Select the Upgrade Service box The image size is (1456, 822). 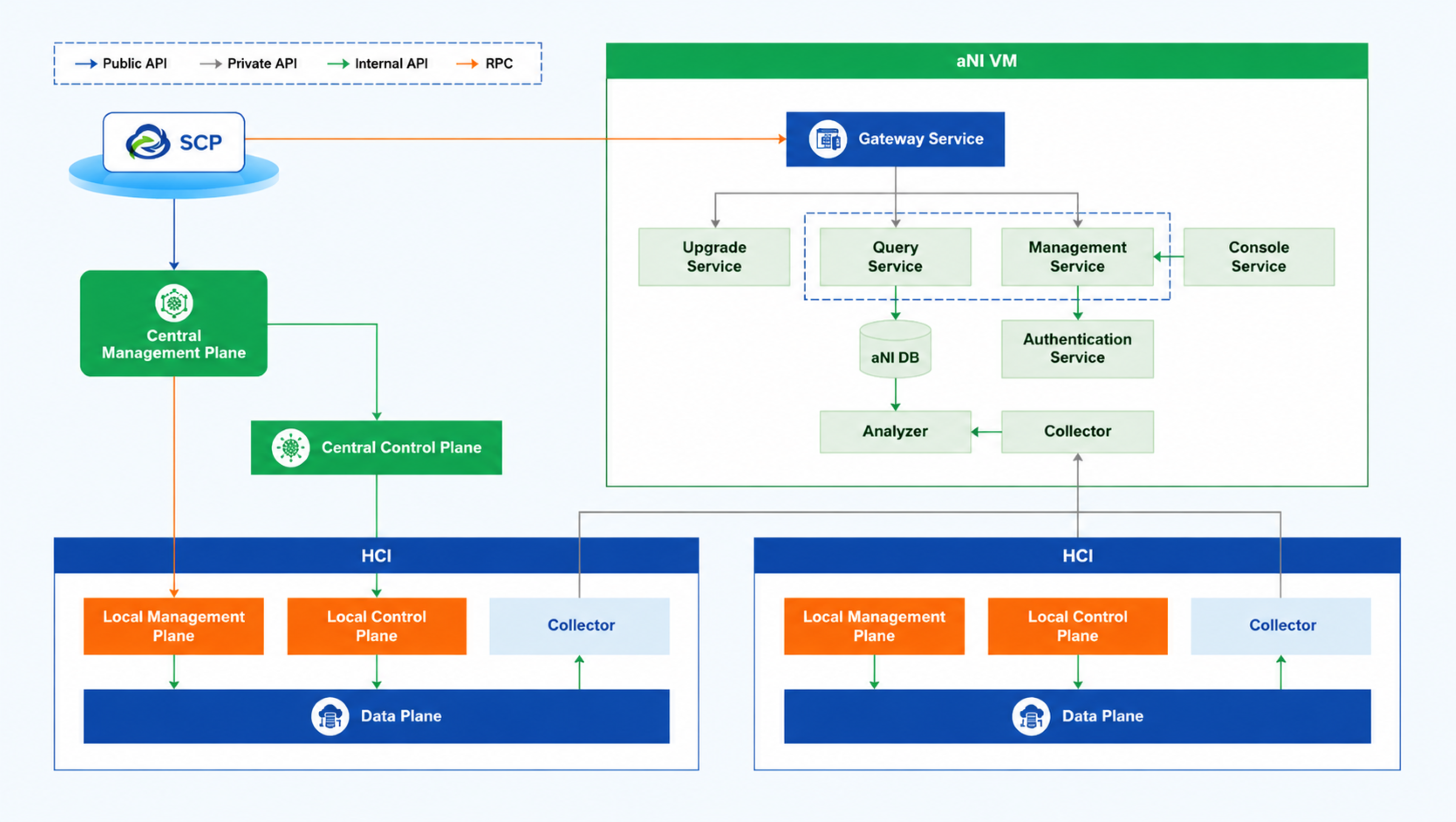click(x=714, y=257)
